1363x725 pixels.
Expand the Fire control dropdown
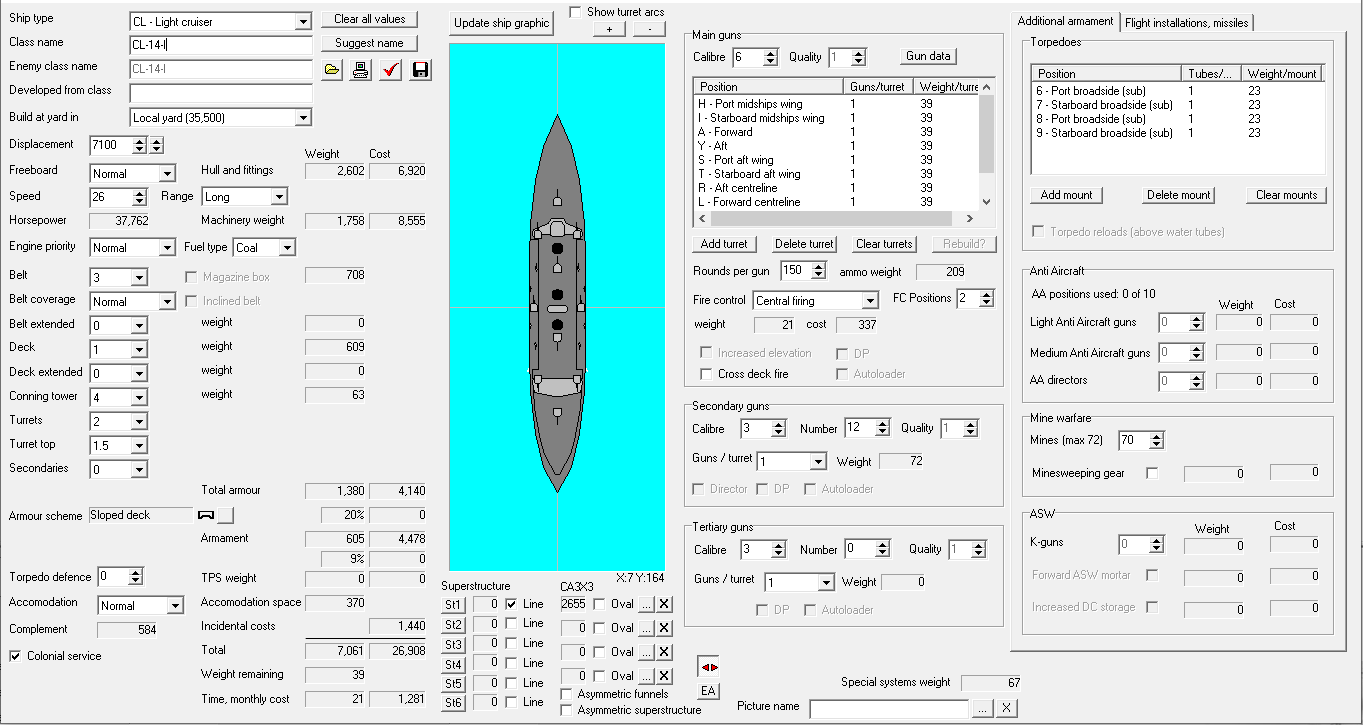(x=869, y=300)
